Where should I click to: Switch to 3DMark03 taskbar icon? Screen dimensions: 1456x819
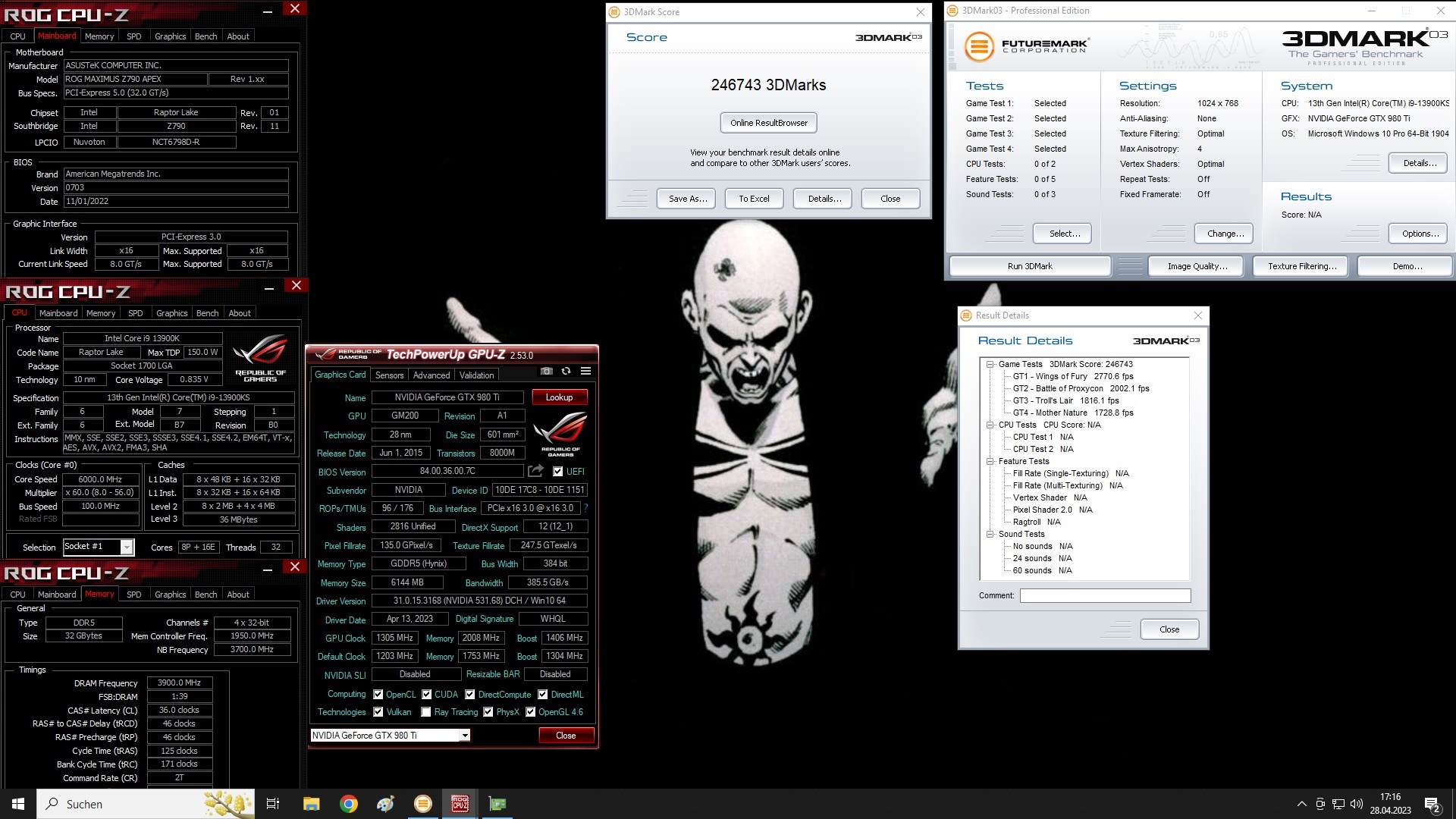423,804
